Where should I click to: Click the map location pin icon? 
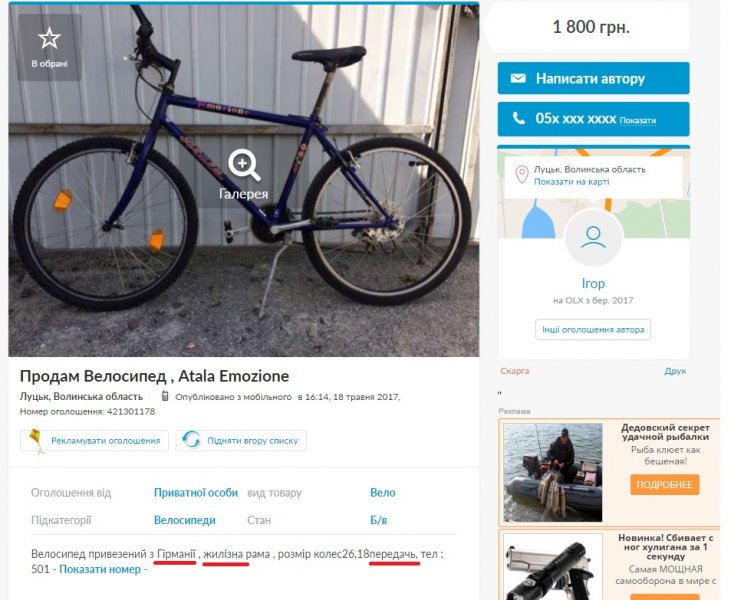(x=521, y=175)
